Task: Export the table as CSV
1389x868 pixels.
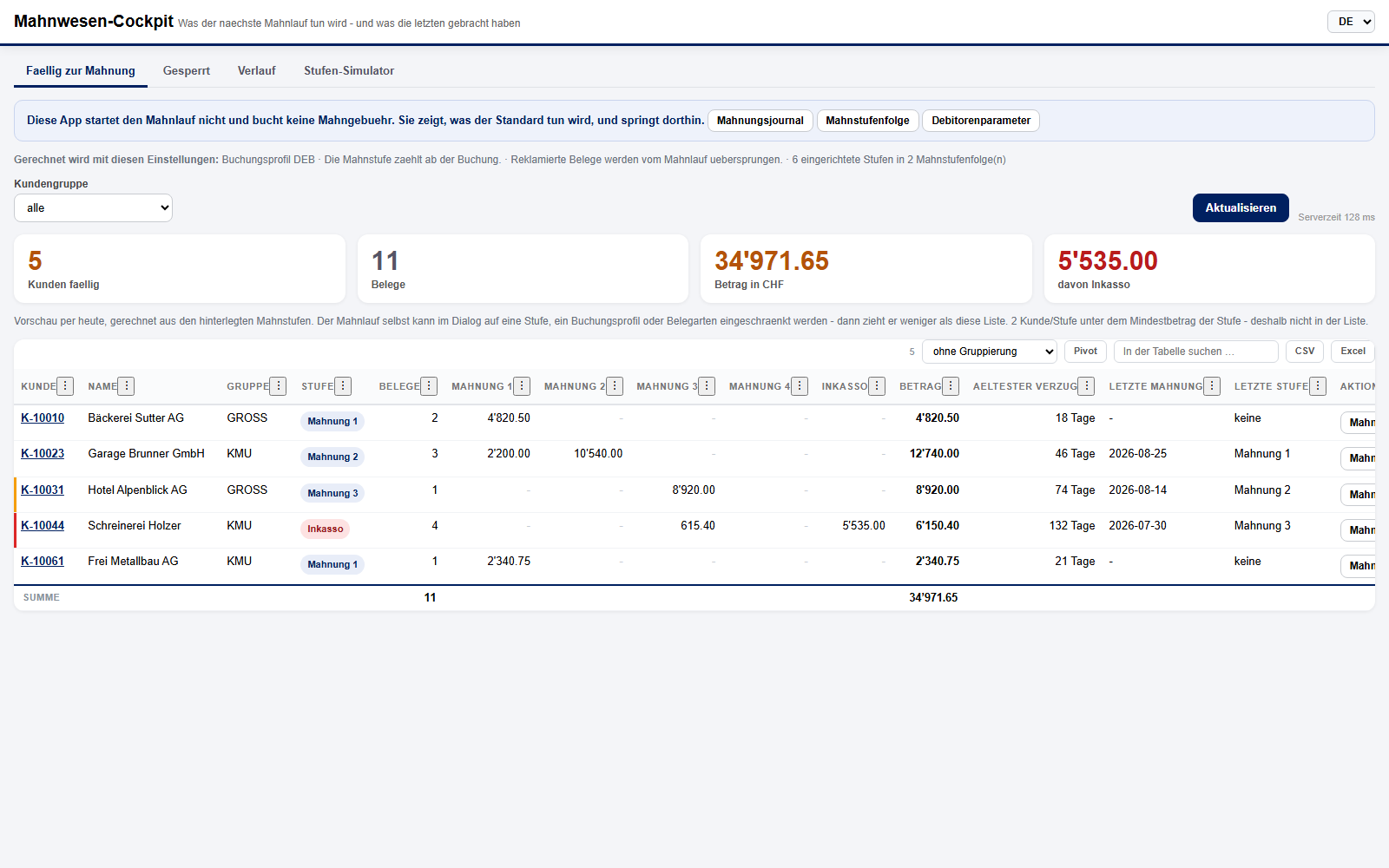Action: point(1305,352)
